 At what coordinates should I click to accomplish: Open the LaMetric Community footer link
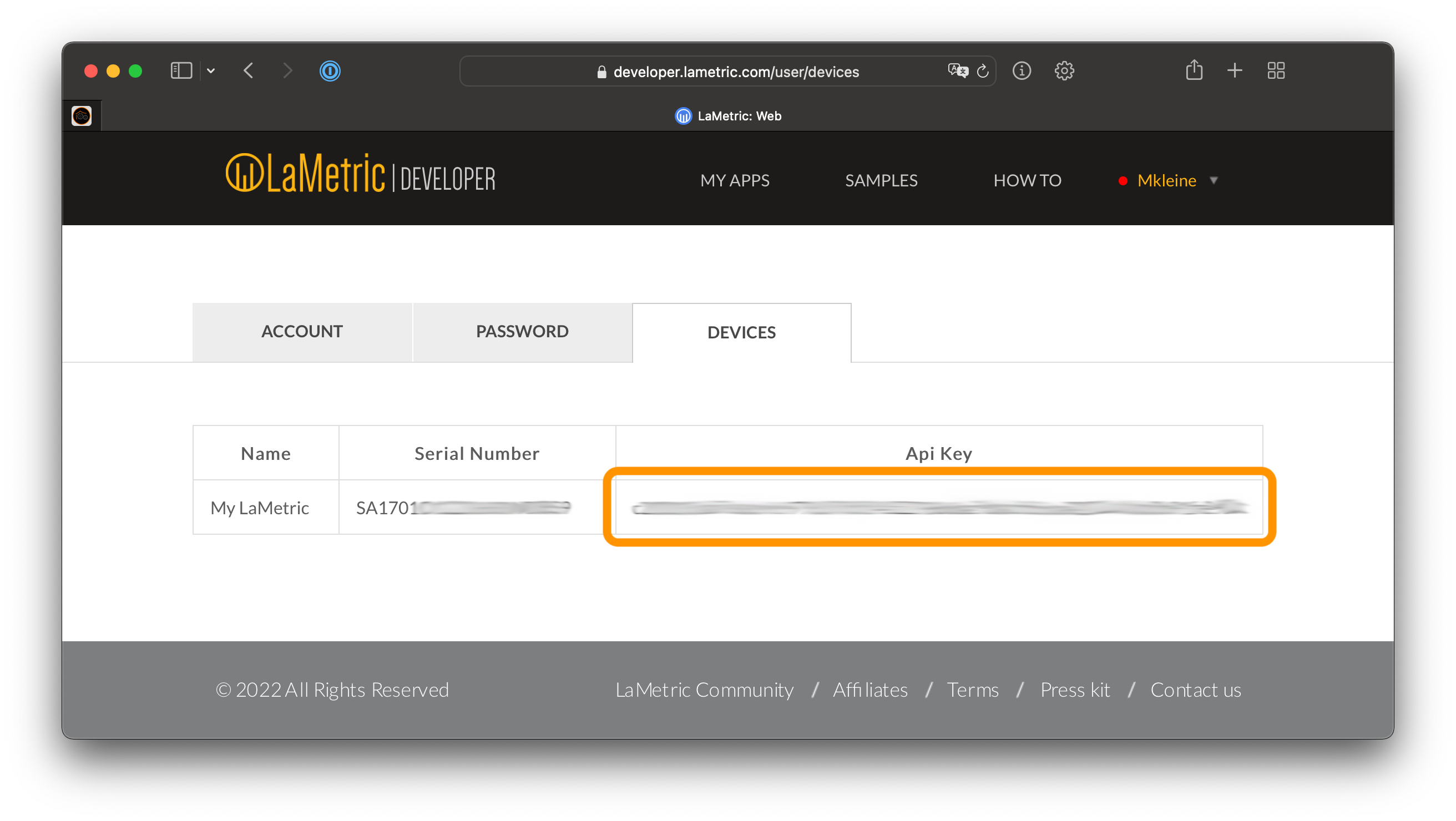click(704, 690)
